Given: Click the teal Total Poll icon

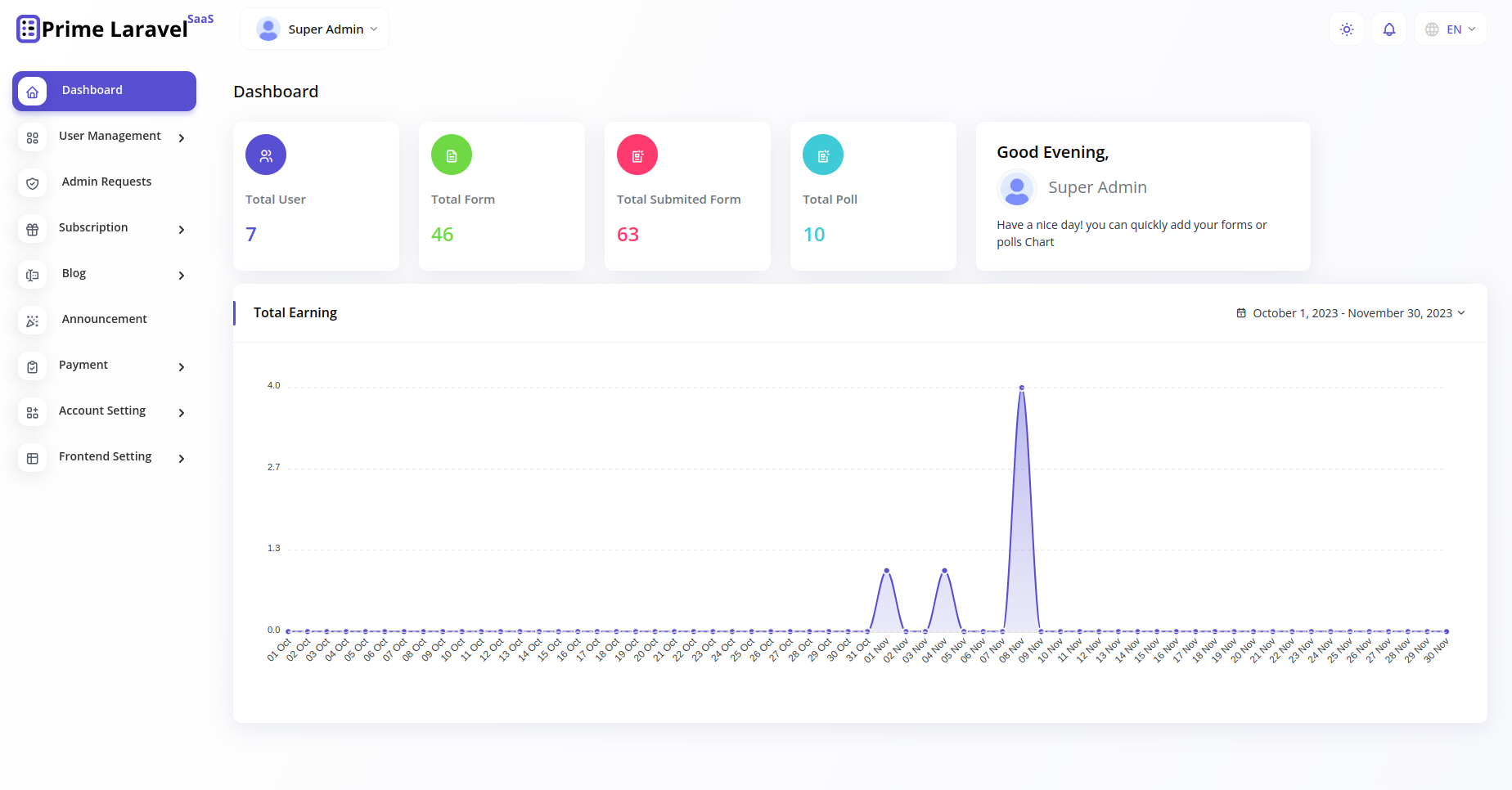Looking at the screenshot, I should [x=823, y=155].
